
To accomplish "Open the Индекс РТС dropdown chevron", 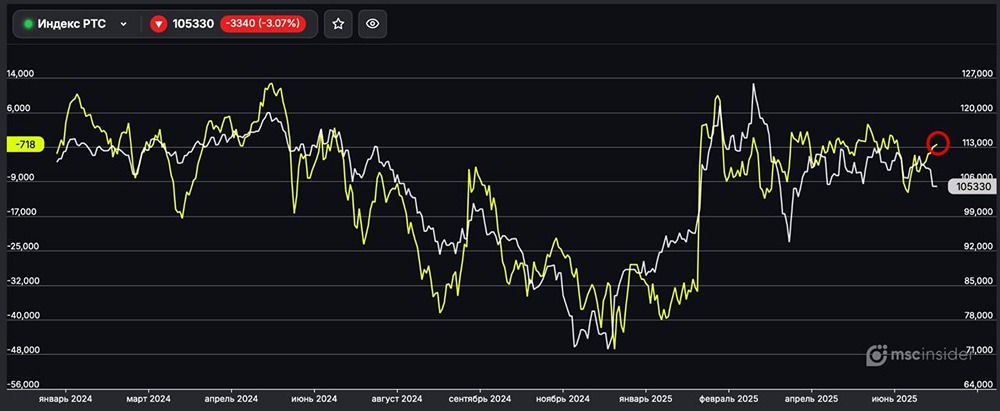I will click(123, 24).
